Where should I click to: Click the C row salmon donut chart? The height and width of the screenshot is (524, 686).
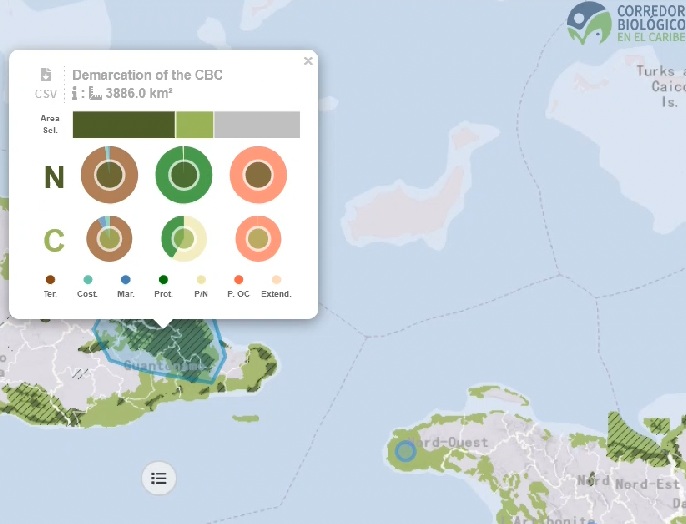(x=258, y=239)
